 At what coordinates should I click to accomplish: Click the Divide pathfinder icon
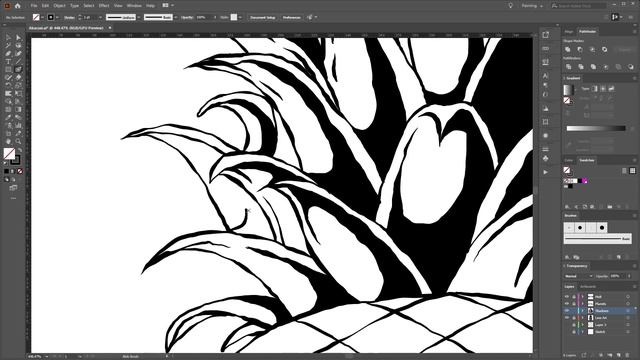[x=568, y=67]
